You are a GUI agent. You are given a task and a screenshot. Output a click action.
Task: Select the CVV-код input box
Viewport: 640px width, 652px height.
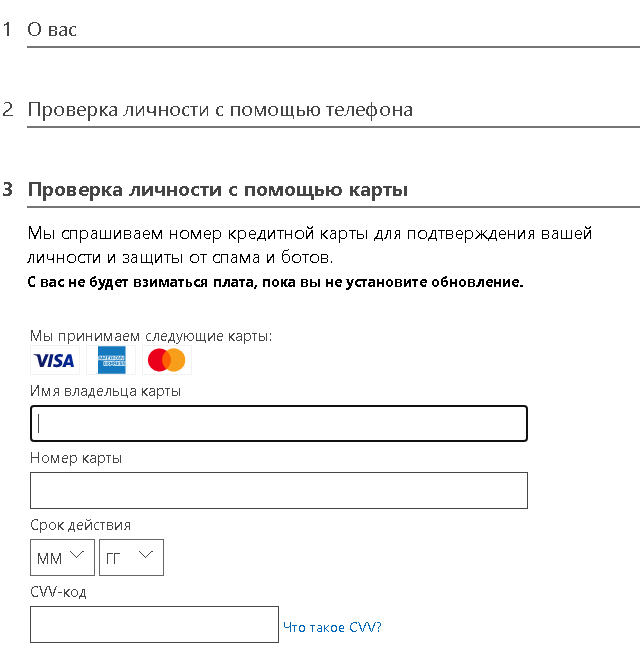click(154, 625)
